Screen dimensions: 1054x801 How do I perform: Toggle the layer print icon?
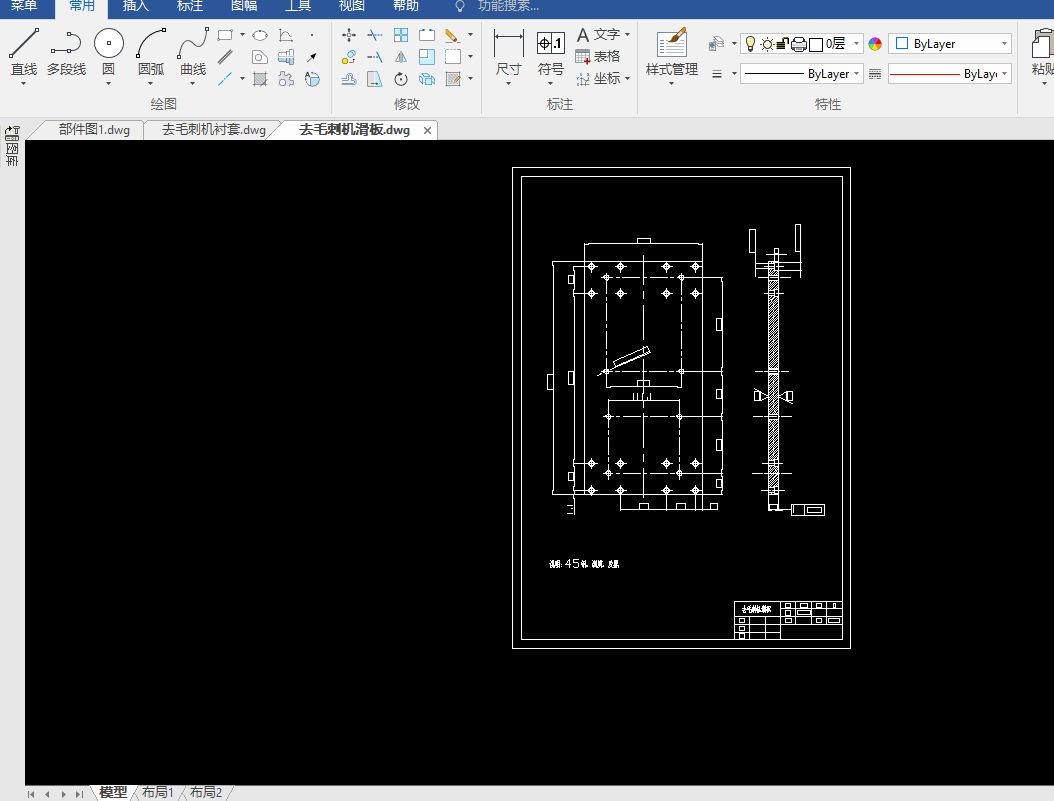[x=799, y=44]
